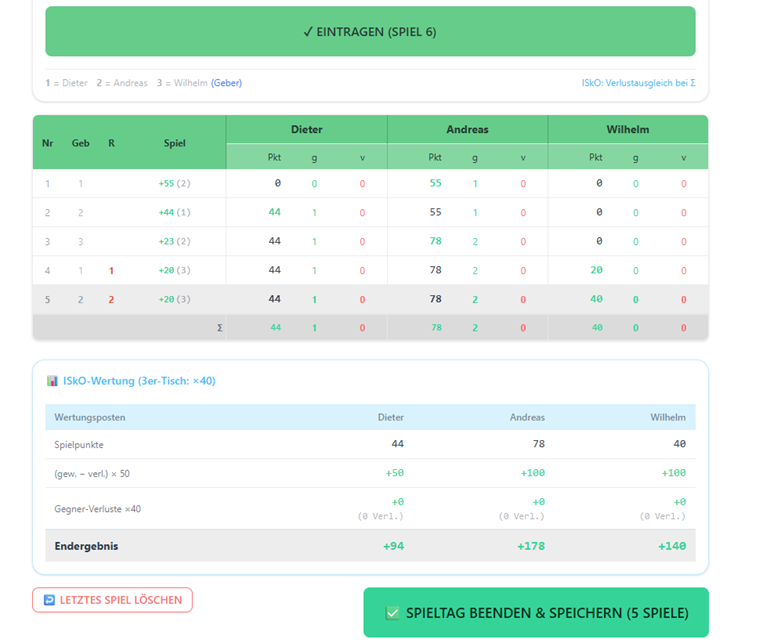The image size is (774, 643).
Task: Click the Letztes Spiel Löschen button
Action: tap(113, 600)
